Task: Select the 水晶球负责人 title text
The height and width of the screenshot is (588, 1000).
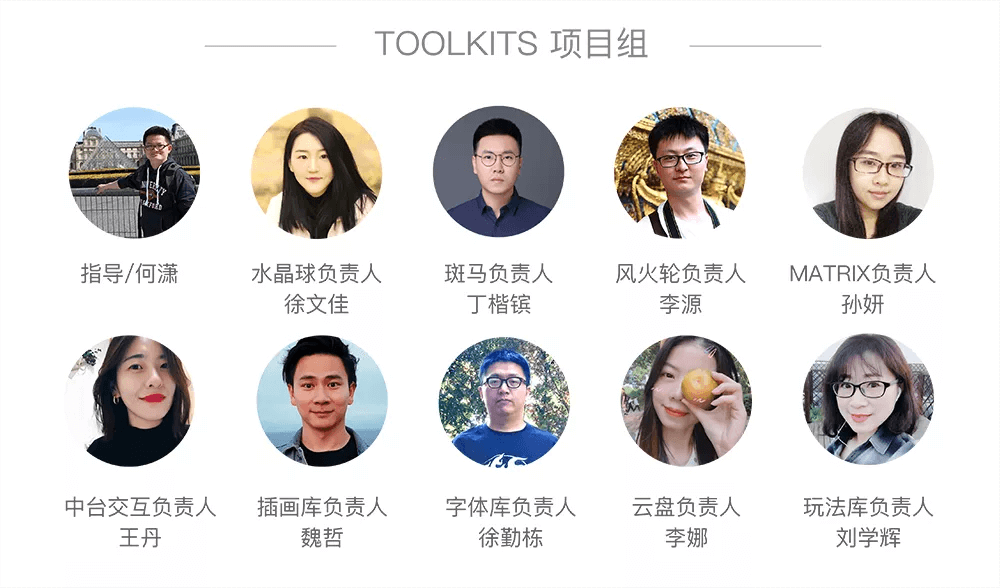Action: (316, 274)
